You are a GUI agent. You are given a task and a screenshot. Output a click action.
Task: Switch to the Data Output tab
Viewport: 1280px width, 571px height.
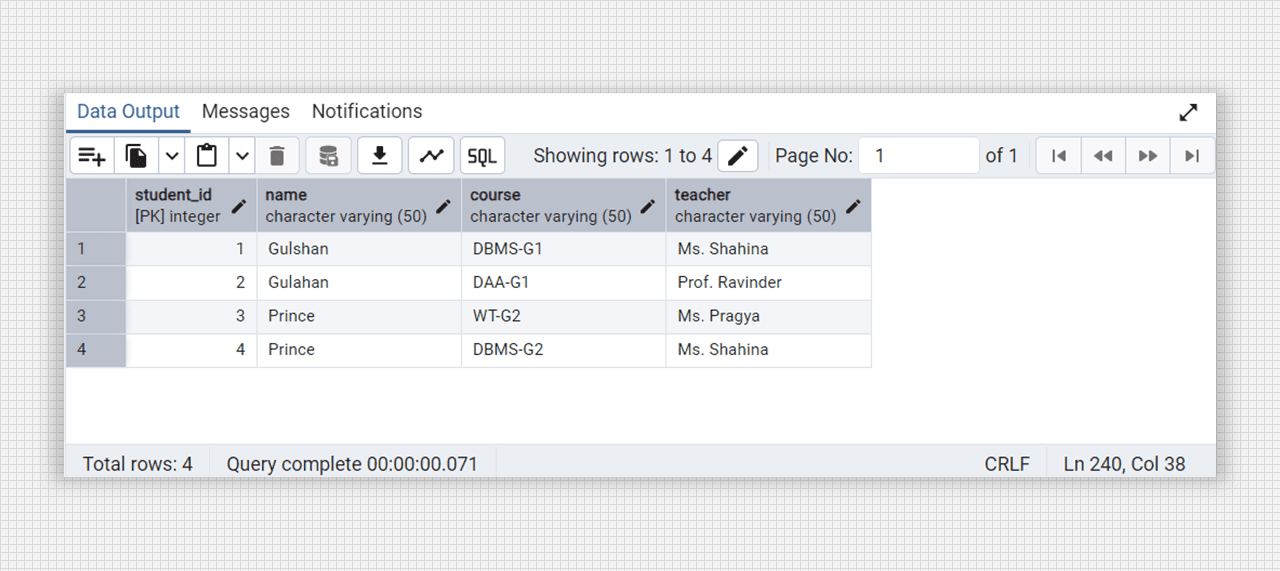(x=128, y=112)
